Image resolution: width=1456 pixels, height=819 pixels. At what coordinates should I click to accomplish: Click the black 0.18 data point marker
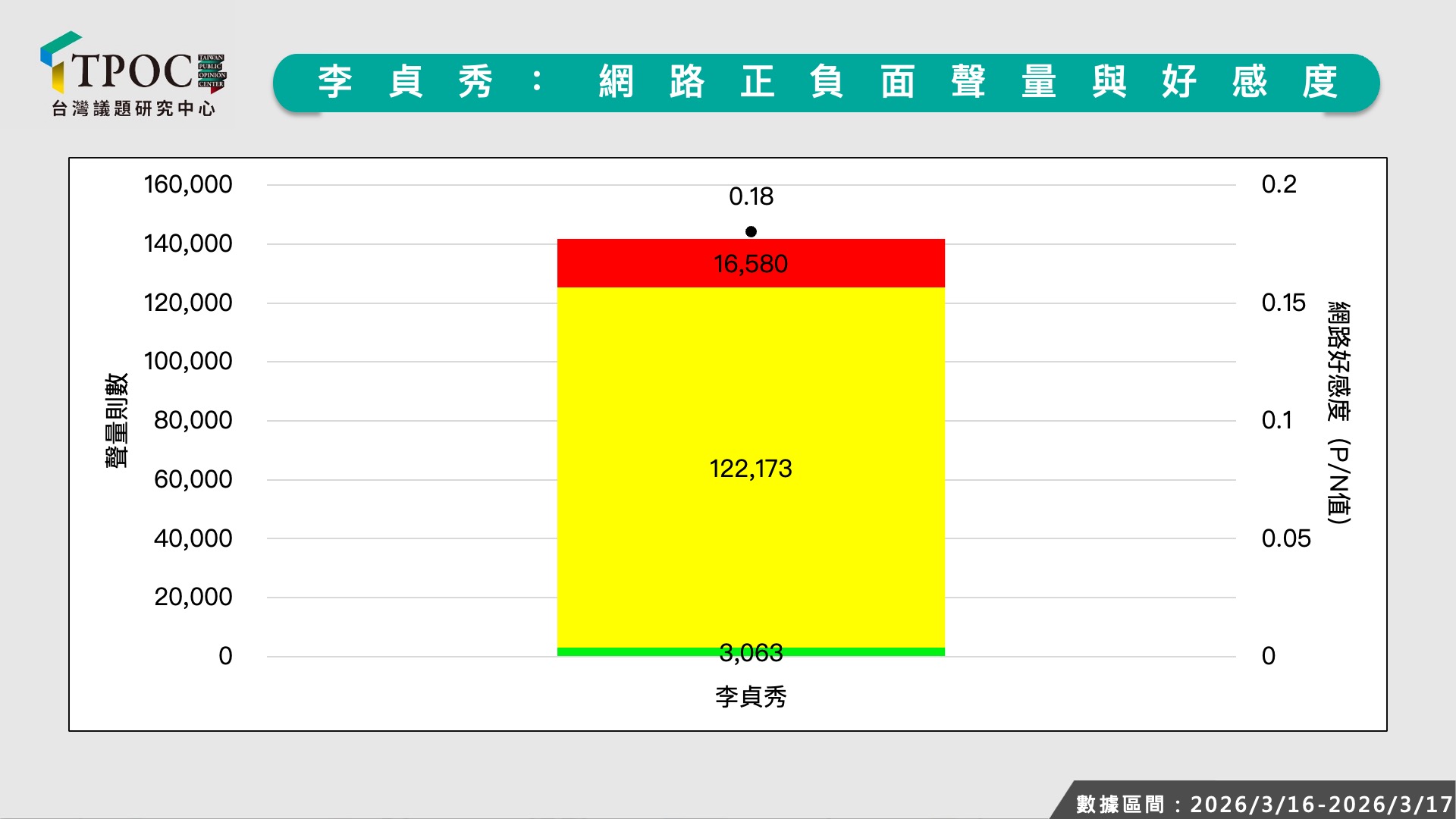(x=751, y=231)
